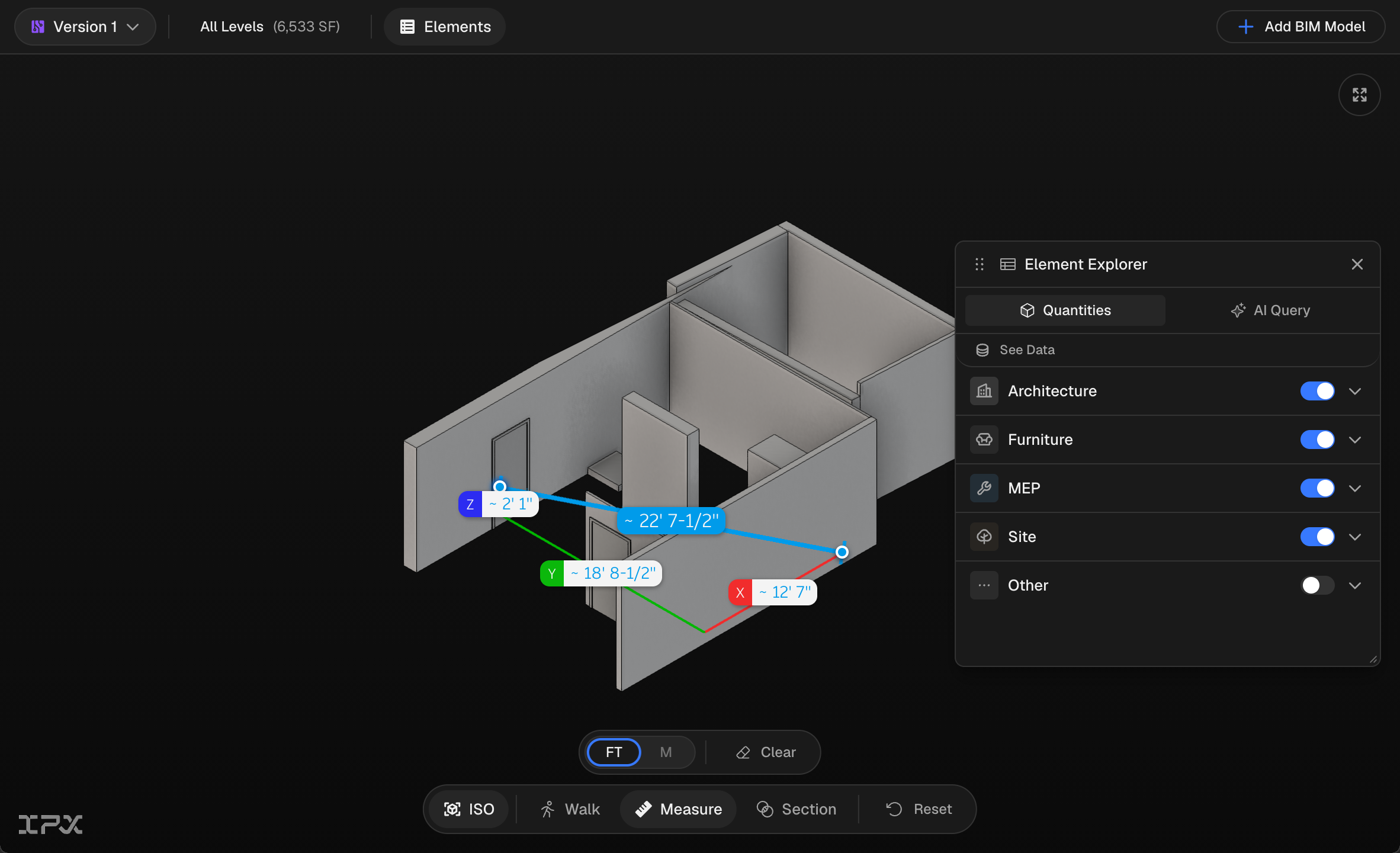Toggle Site visibility off
Viewport: 1400px width, 853px height.
[x=1318, y=537]
